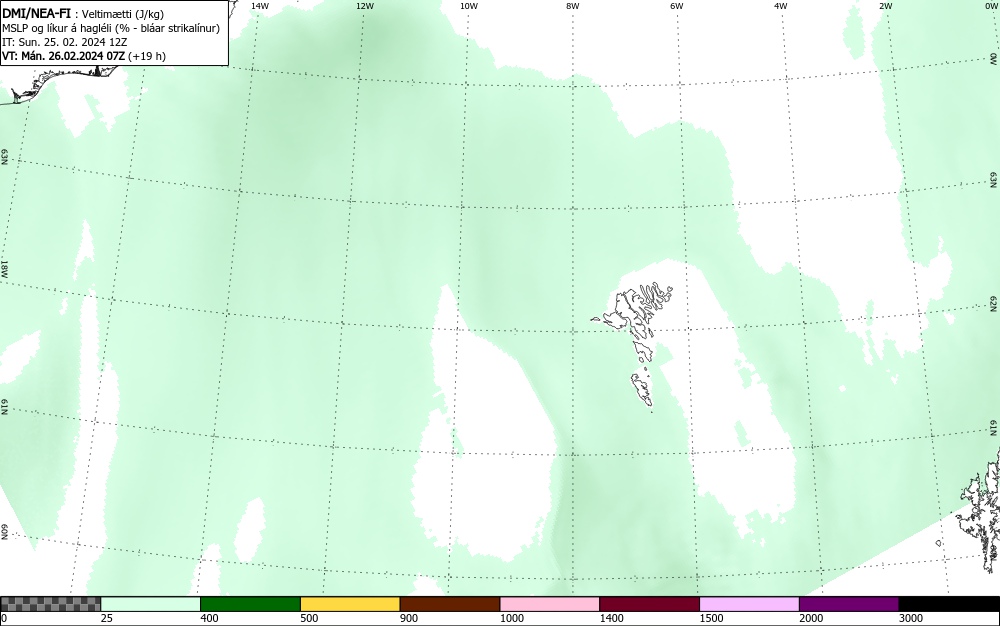Click the purple 2000–3000 legend swatch
Image resolution: width=1000 pixels, height=626 pixels.
(x=849, y=604)
